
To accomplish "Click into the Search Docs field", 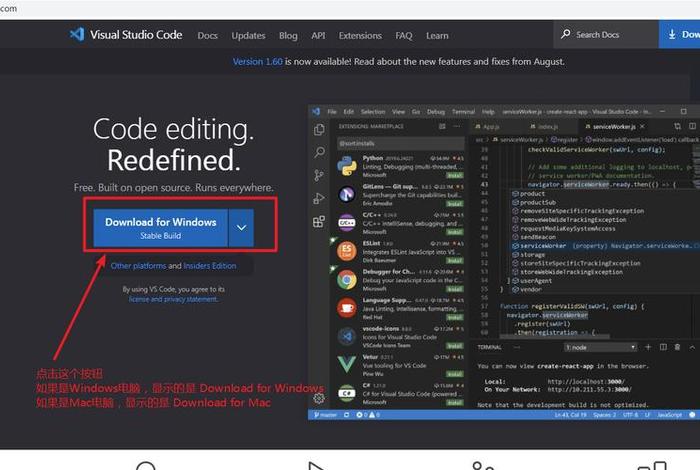I will click(x=606, y=34).
